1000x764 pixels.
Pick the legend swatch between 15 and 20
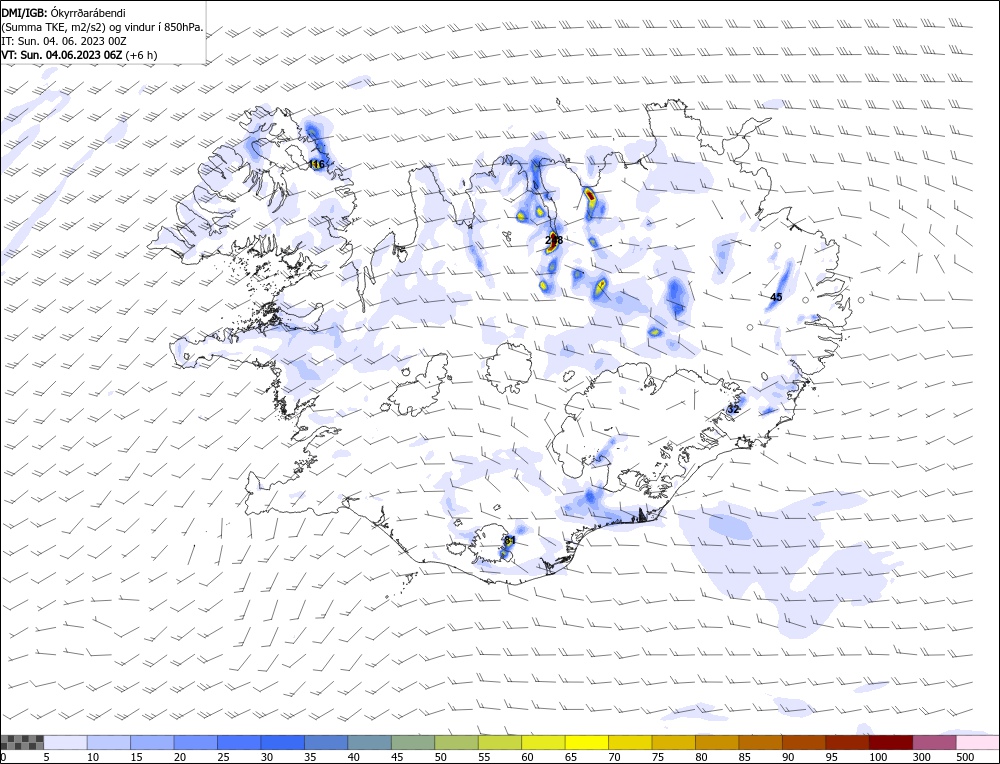tap(152, 742)
